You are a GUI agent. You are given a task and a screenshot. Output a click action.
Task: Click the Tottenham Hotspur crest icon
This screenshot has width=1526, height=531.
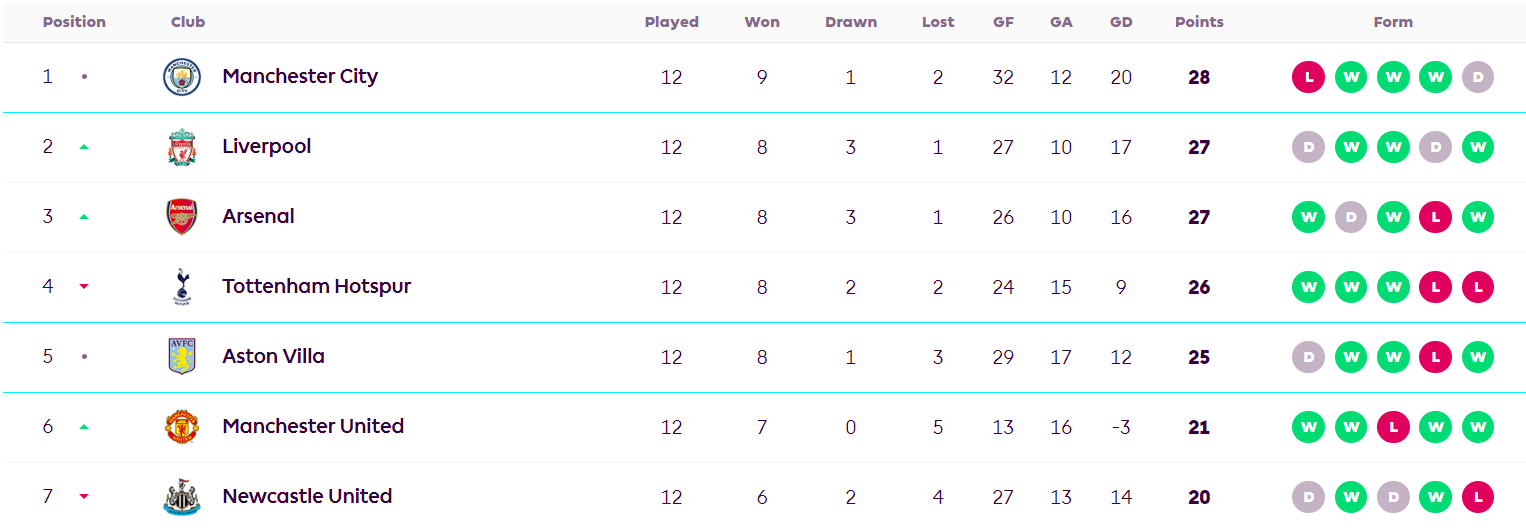[x=181, y=287]
